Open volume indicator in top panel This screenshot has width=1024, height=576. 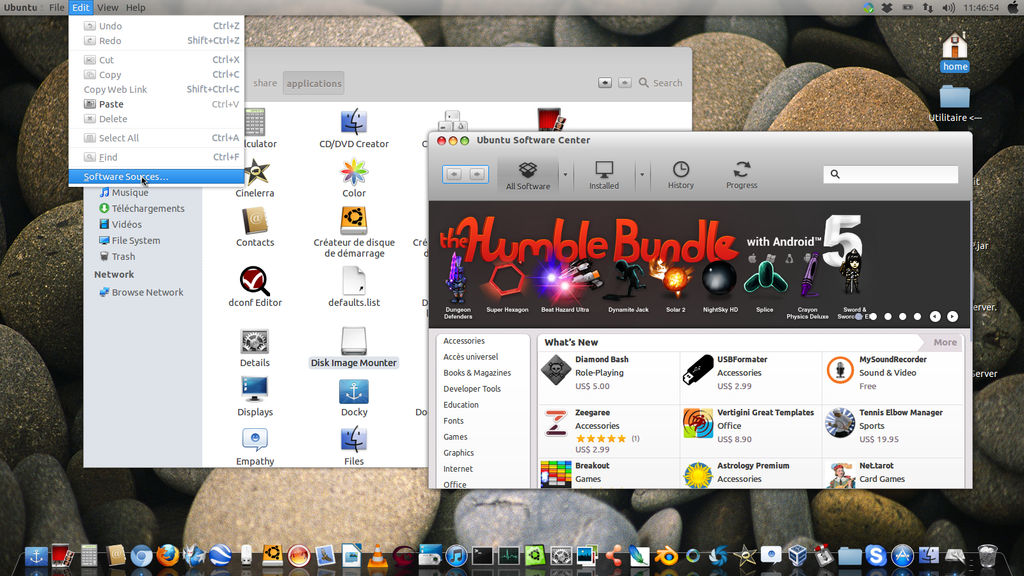[x=948, y=7]
